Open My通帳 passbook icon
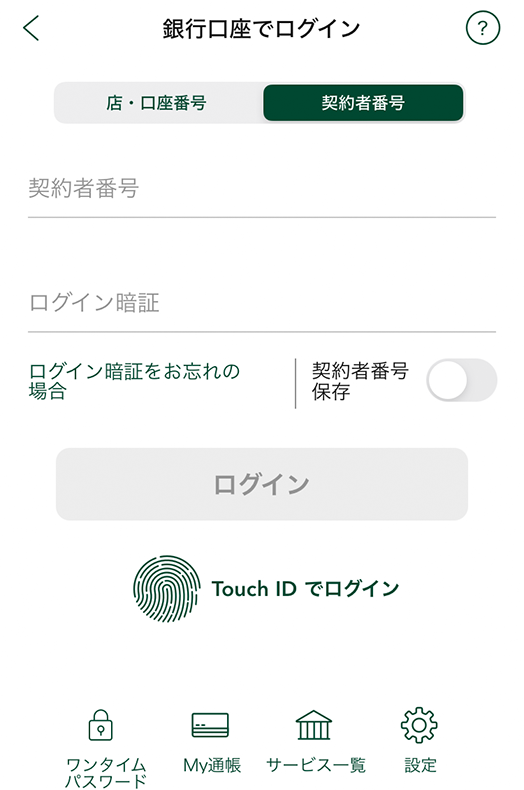This screenshot has height=790, width=524. (210, 725)
